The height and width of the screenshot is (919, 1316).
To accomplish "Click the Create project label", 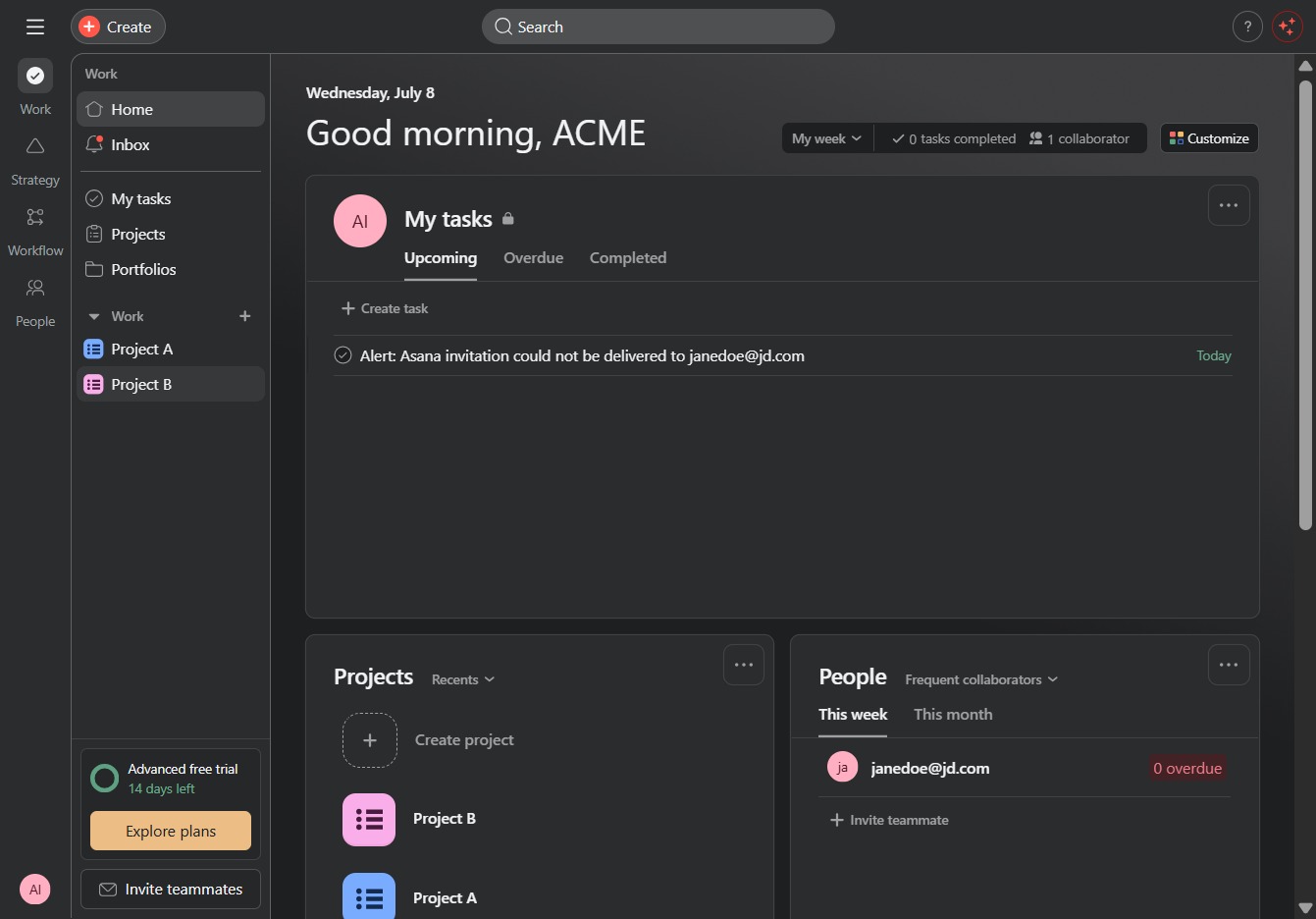I will (464, 740).
